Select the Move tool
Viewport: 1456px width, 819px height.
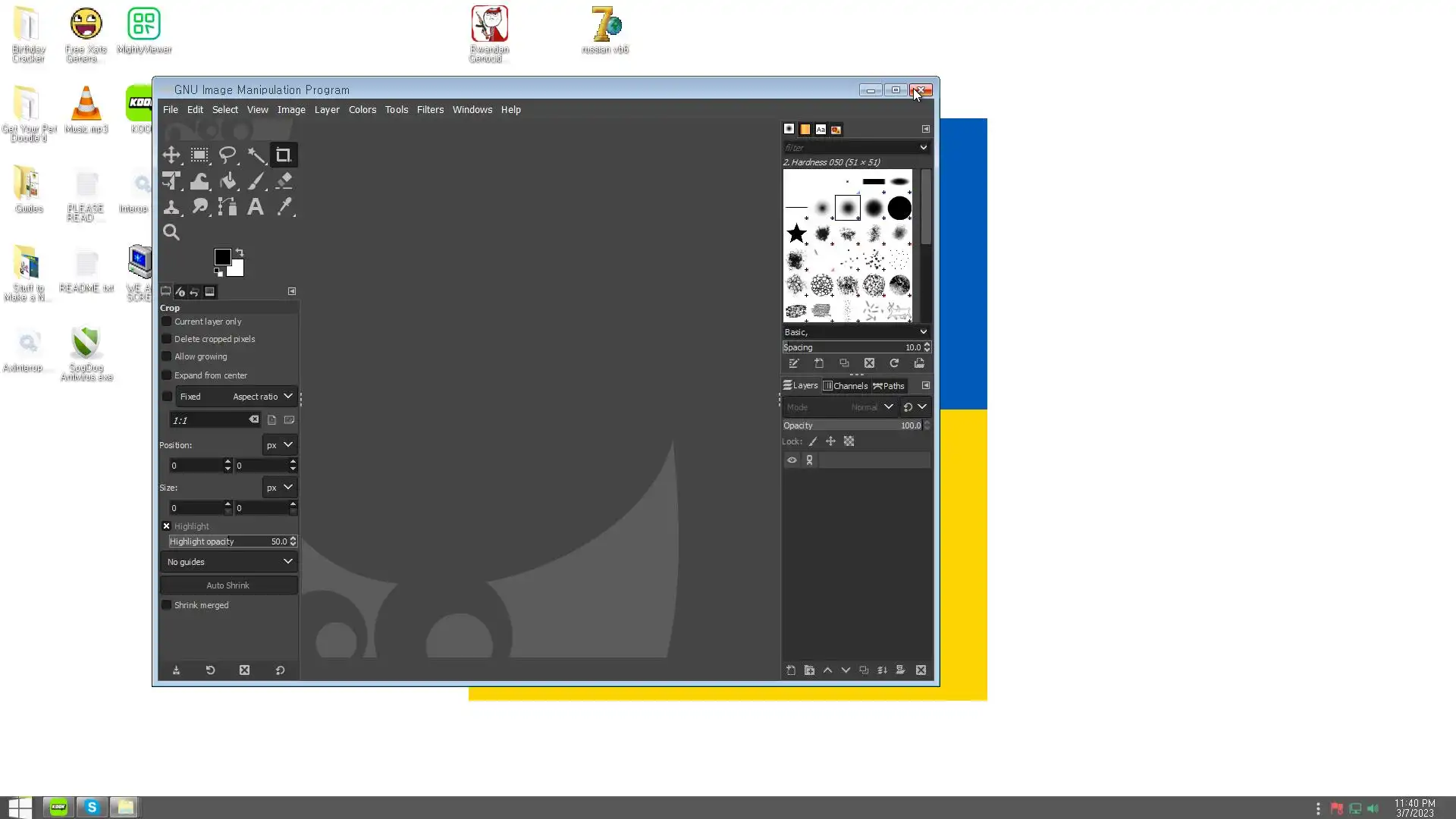point(171,155)
